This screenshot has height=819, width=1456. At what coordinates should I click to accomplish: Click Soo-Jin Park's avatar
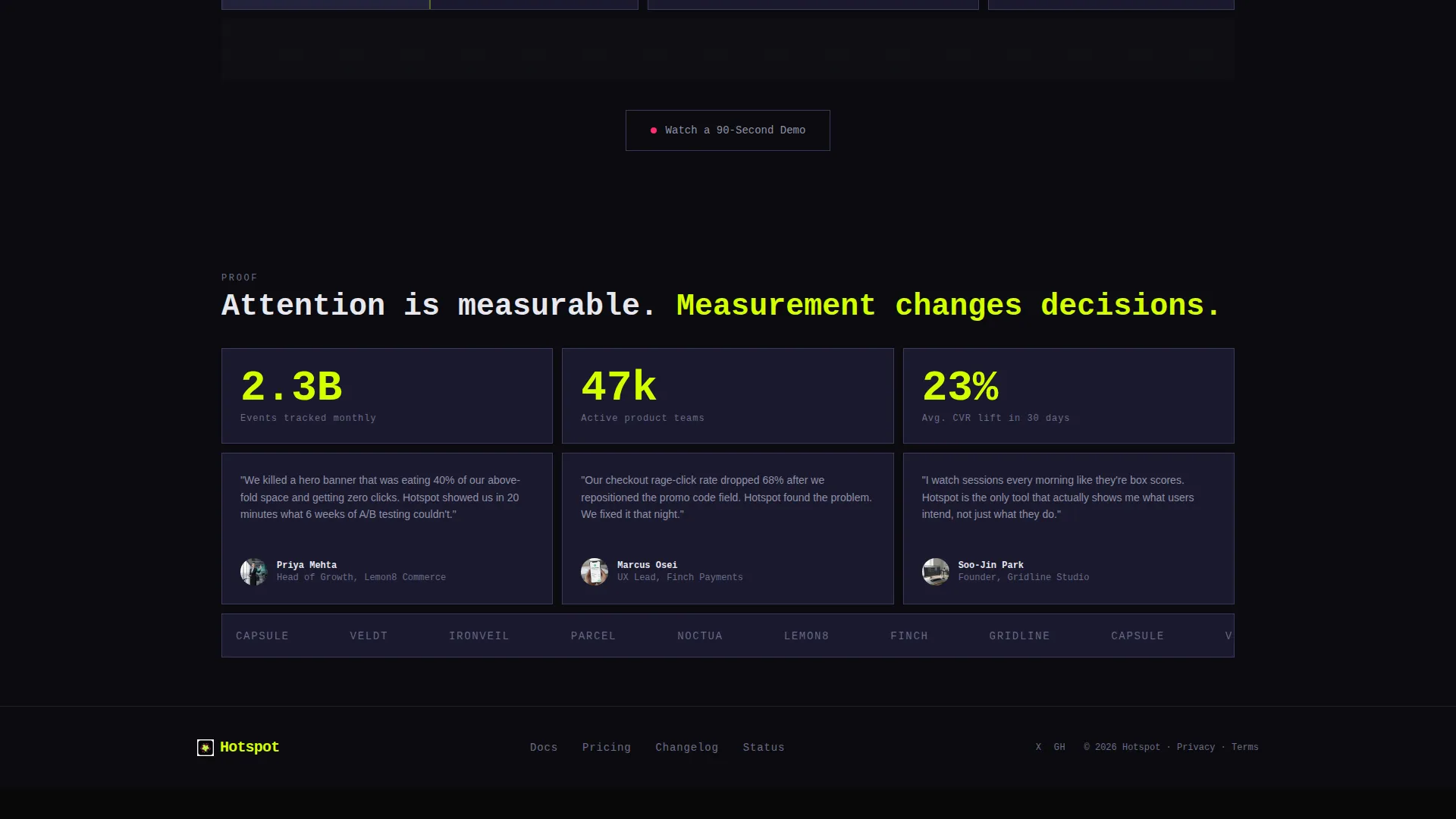pyautogui.click(x=935, y=572)
